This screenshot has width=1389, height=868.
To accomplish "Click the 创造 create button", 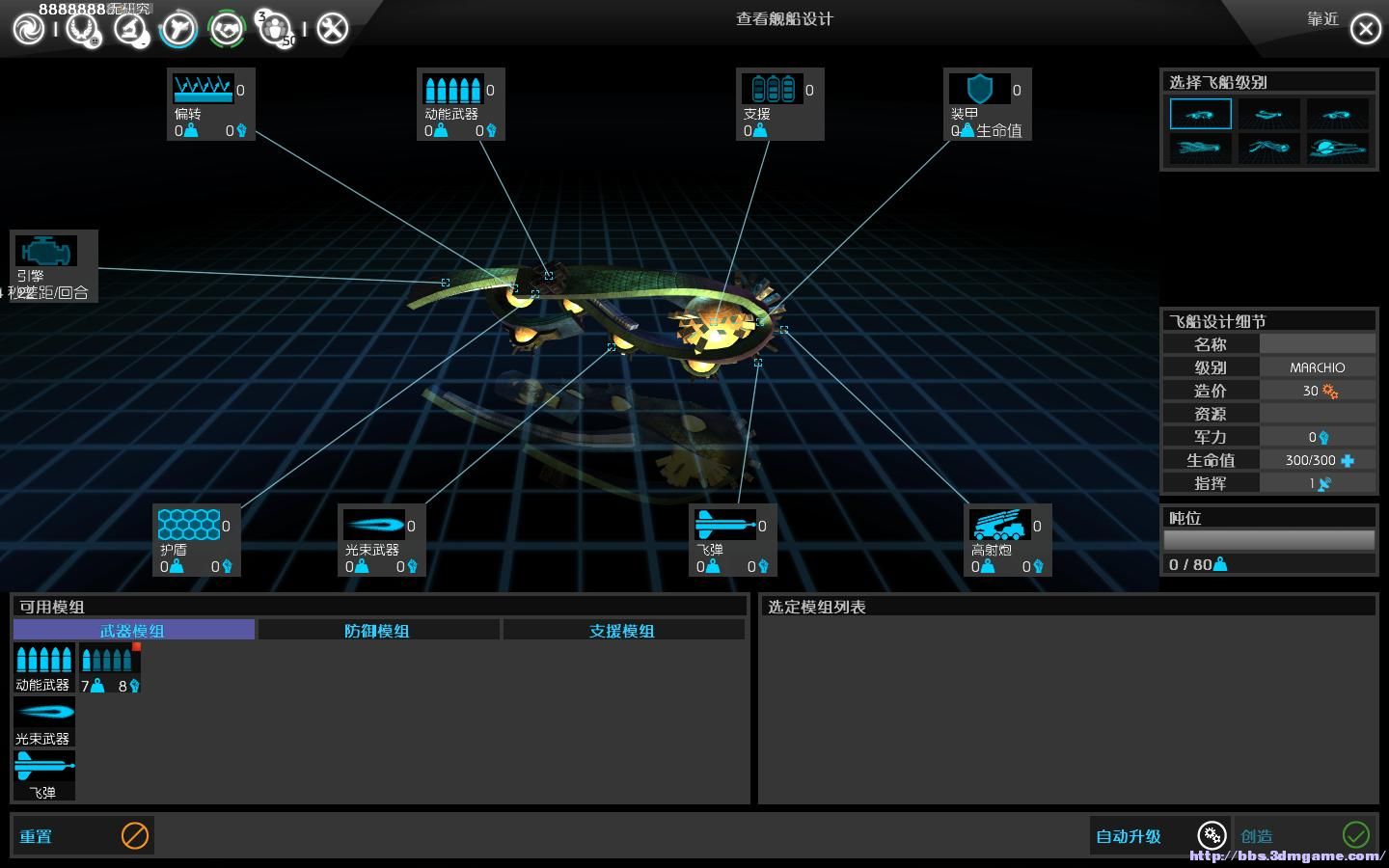I will 1305,835.
